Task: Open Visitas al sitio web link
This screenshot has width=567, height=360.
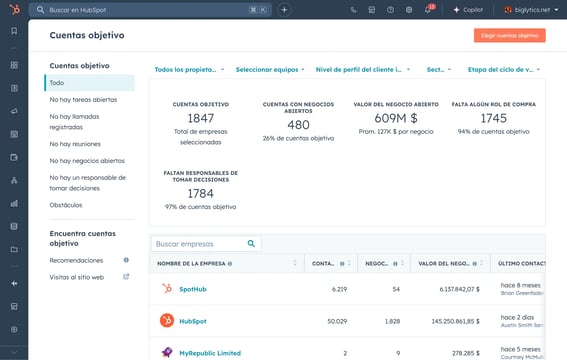Action: [x=77, y=277]
